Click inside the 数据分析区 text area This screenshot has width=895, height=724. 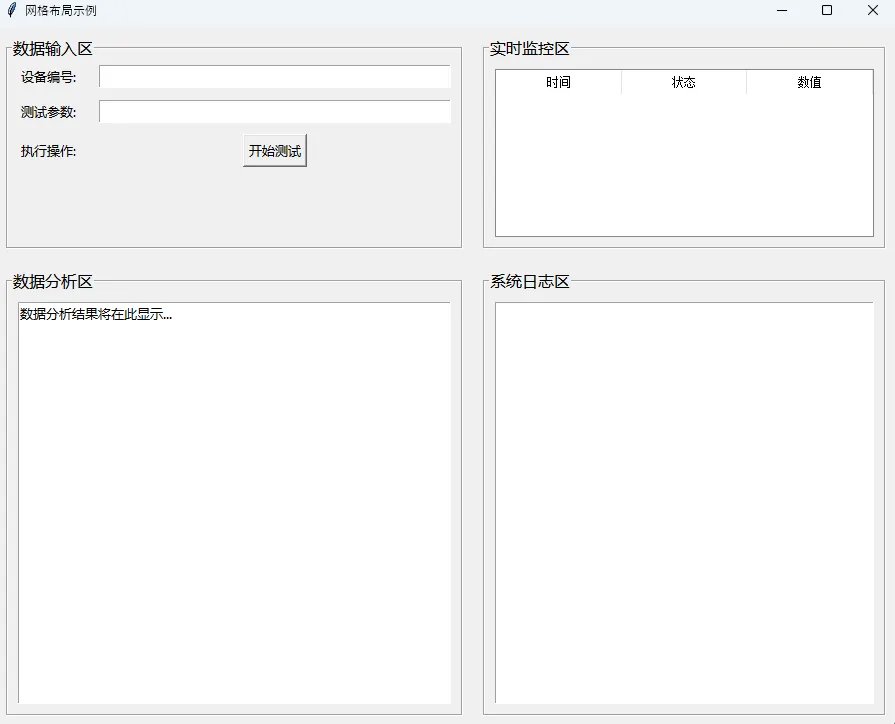click(x=234, y=502)
